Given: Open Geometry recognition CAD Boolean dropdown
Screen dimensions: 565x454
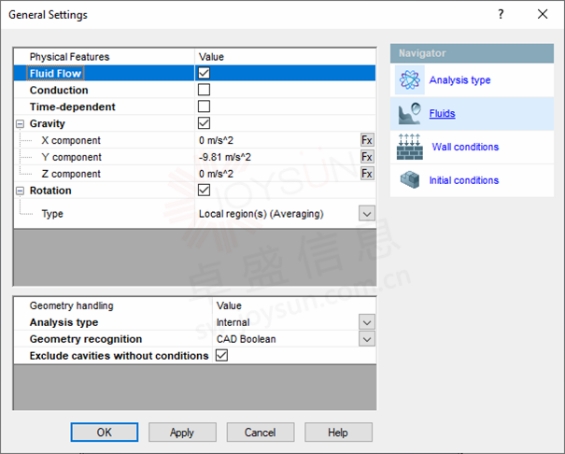Looking at the screenshot, I should point(367,339).
